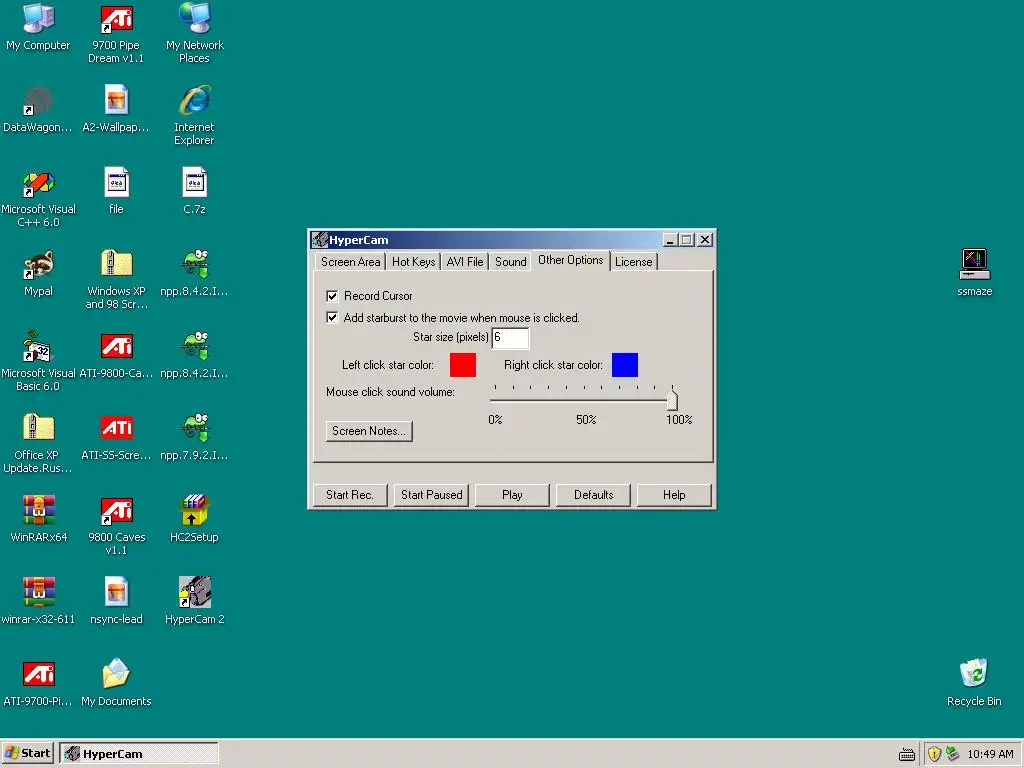Image resolution: width=1024 pixels, height=768 pixels.
Task: Select the Other Options tab
Action: (x=570, y=260)
